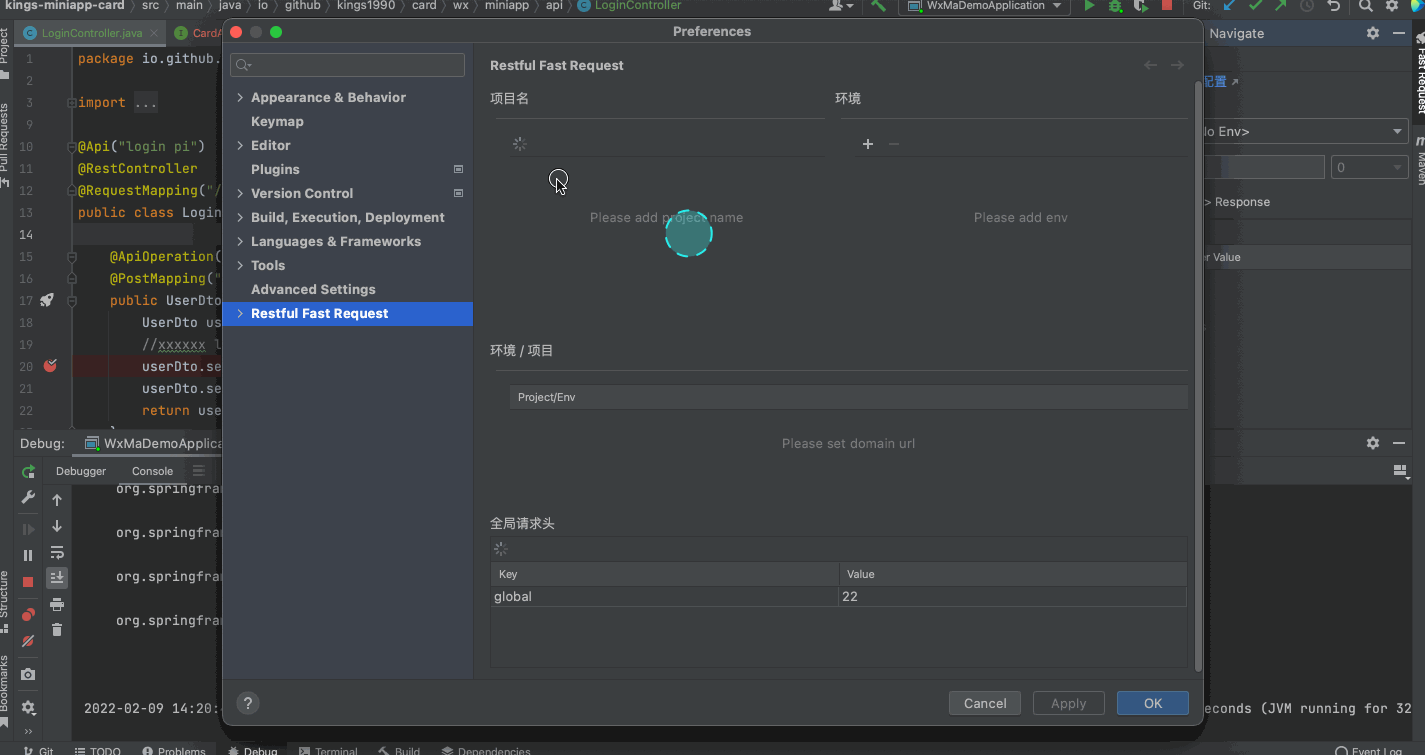Open View Breakpoints from debug sidebar
Image resolution: width=1425 pixels, height=755 pixels.
click(28, 614)
